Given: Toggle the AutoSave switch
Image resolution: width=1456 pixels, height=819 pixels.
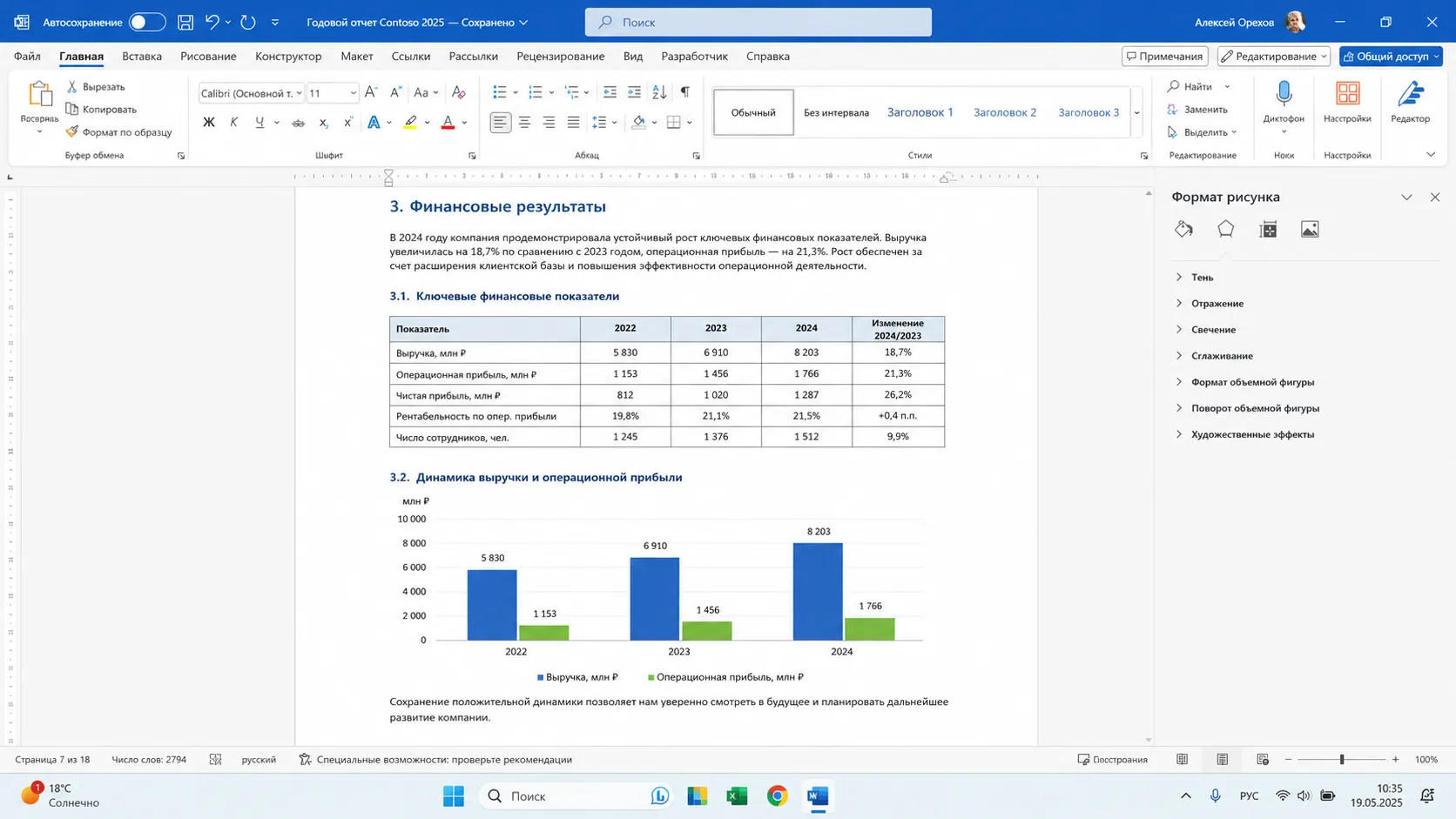Looking at the screenshot, I should pos(146,22).
